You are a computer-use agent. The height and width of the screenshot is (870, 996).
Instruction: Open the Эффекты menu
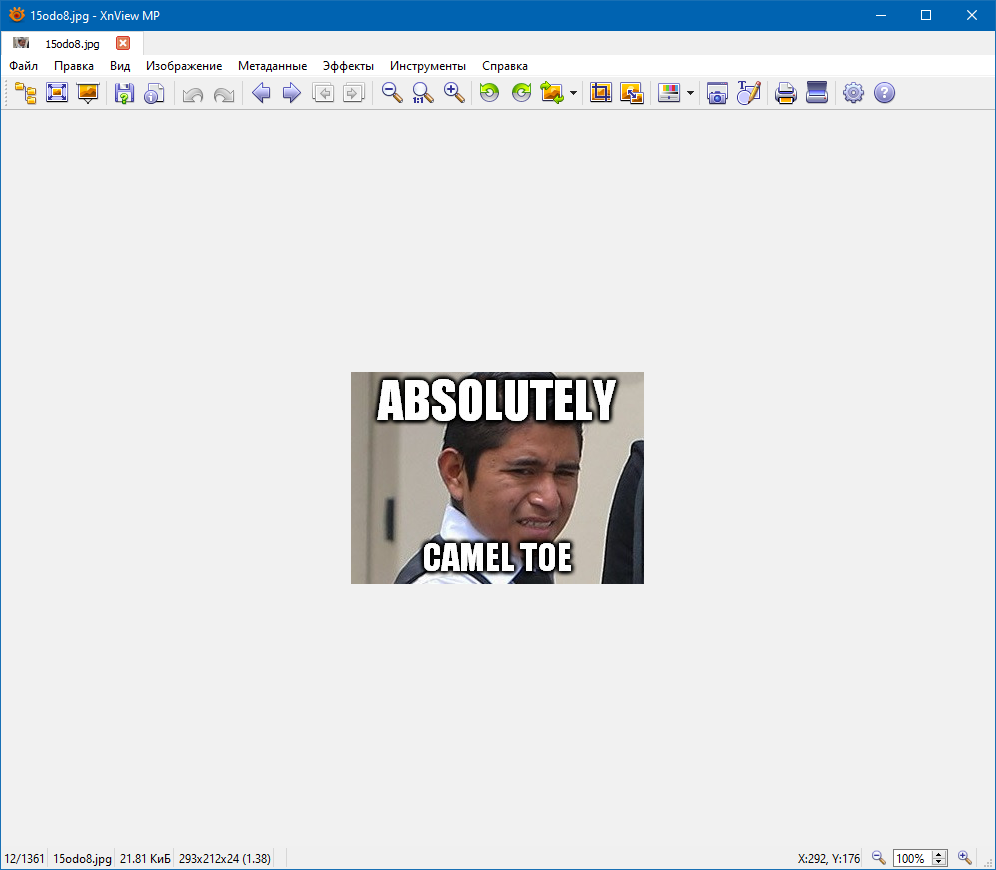(348, 66)
